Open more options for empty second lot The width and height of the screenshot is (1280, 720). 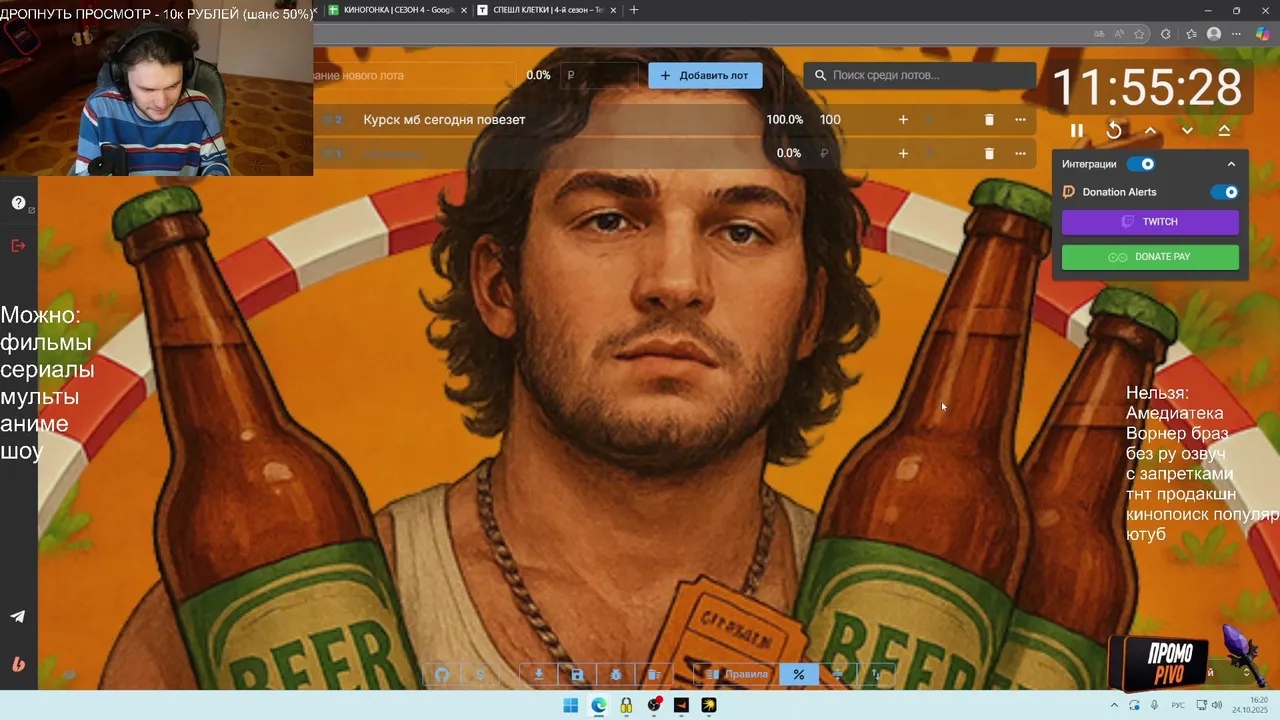click(x=1020, y=153)
